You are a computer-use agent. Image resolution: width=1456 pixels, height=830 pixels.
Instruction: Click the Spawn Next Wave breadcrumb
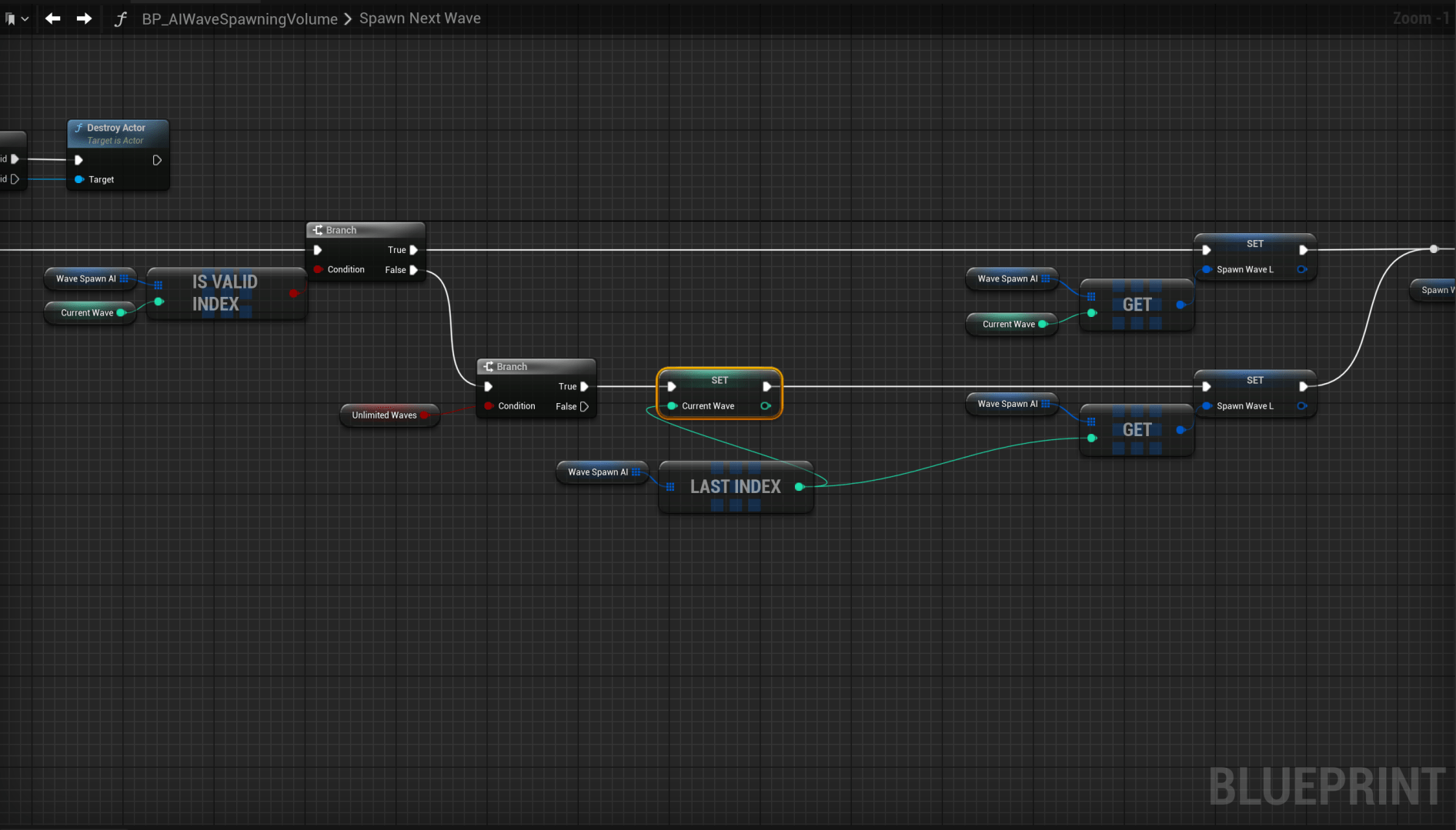click(419, 18)
